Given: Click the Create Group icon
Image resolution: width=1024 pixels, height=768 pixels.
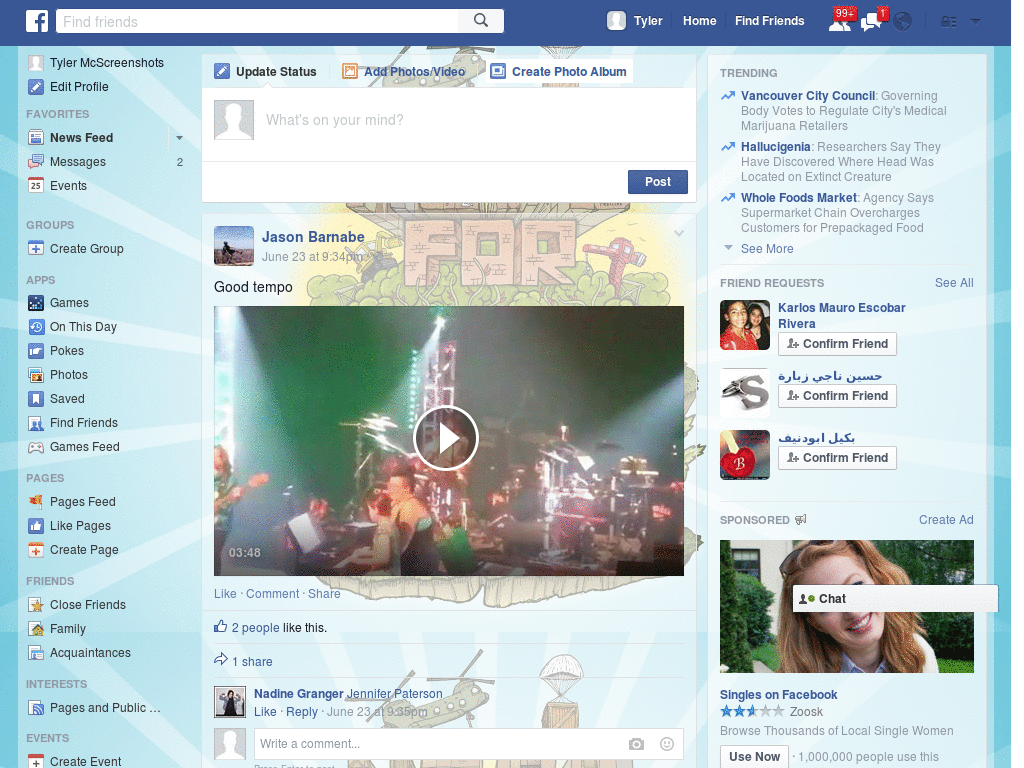Looking at the screenshot, I should 36,249.
